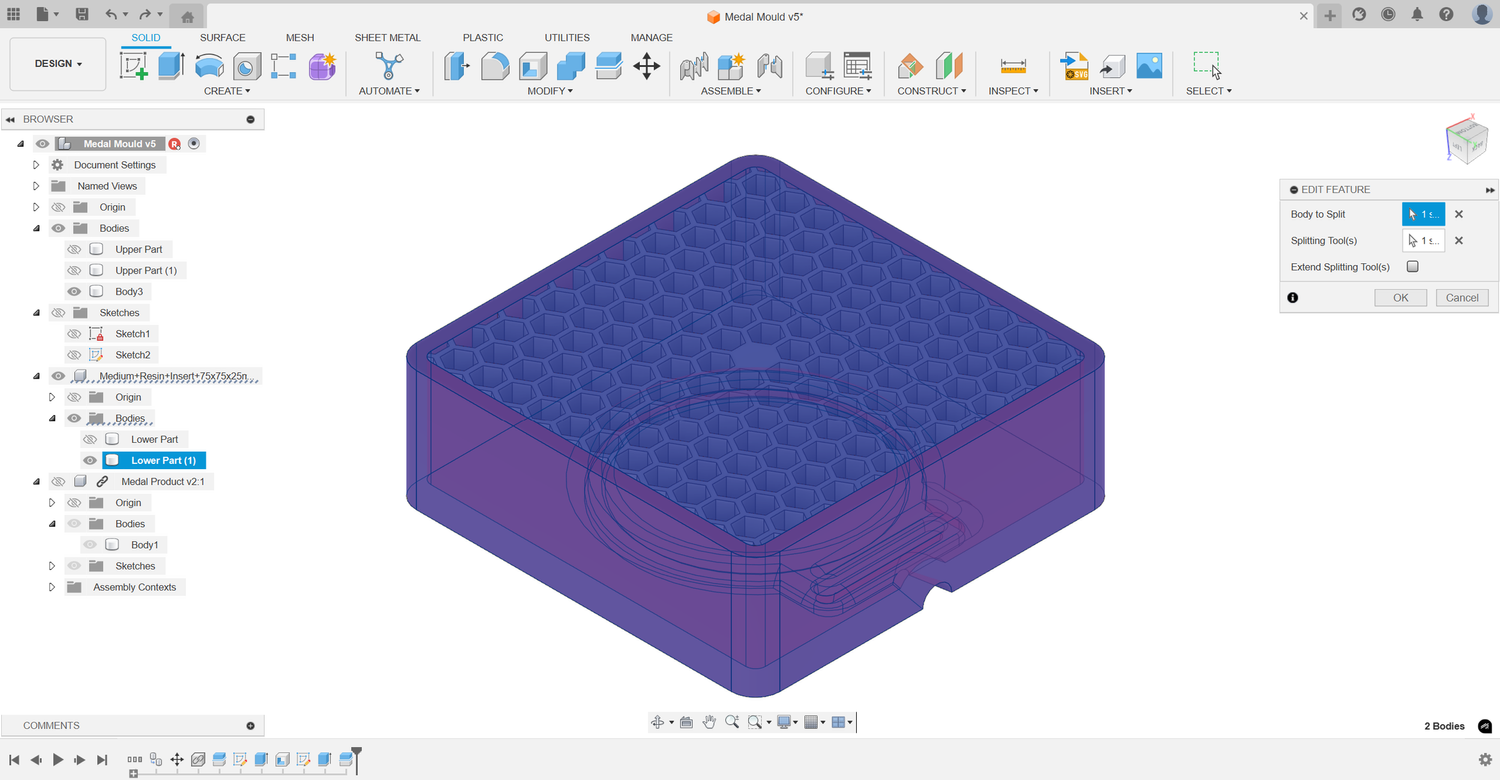Select the Offset Plane construct tool
Image resolution: width=1500 pixels, height=780 pixels.
911,66
